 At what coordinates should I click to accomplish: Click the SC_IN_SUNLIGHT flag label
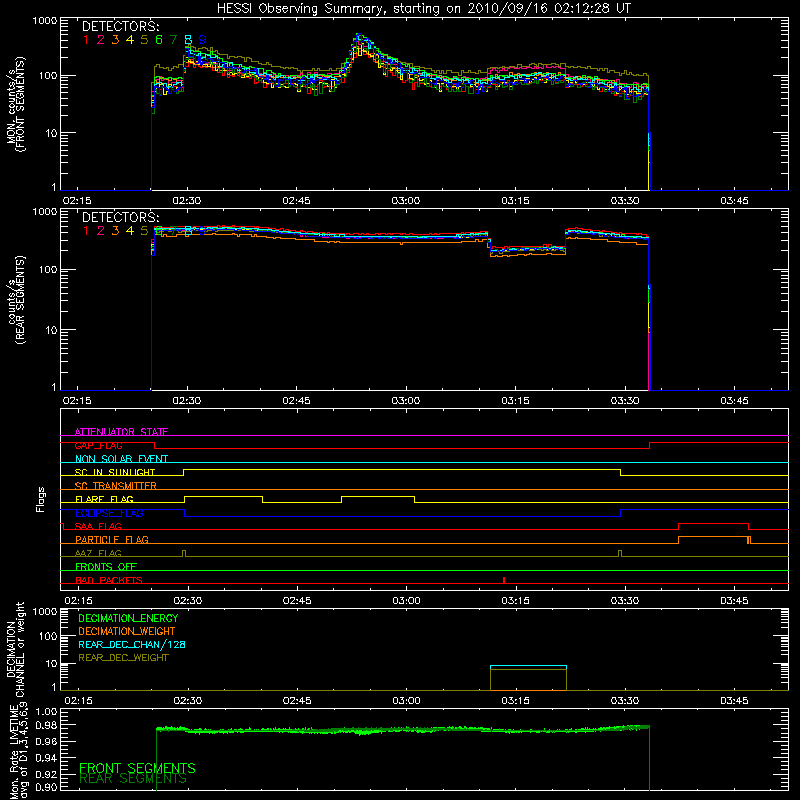pos(115,472)
